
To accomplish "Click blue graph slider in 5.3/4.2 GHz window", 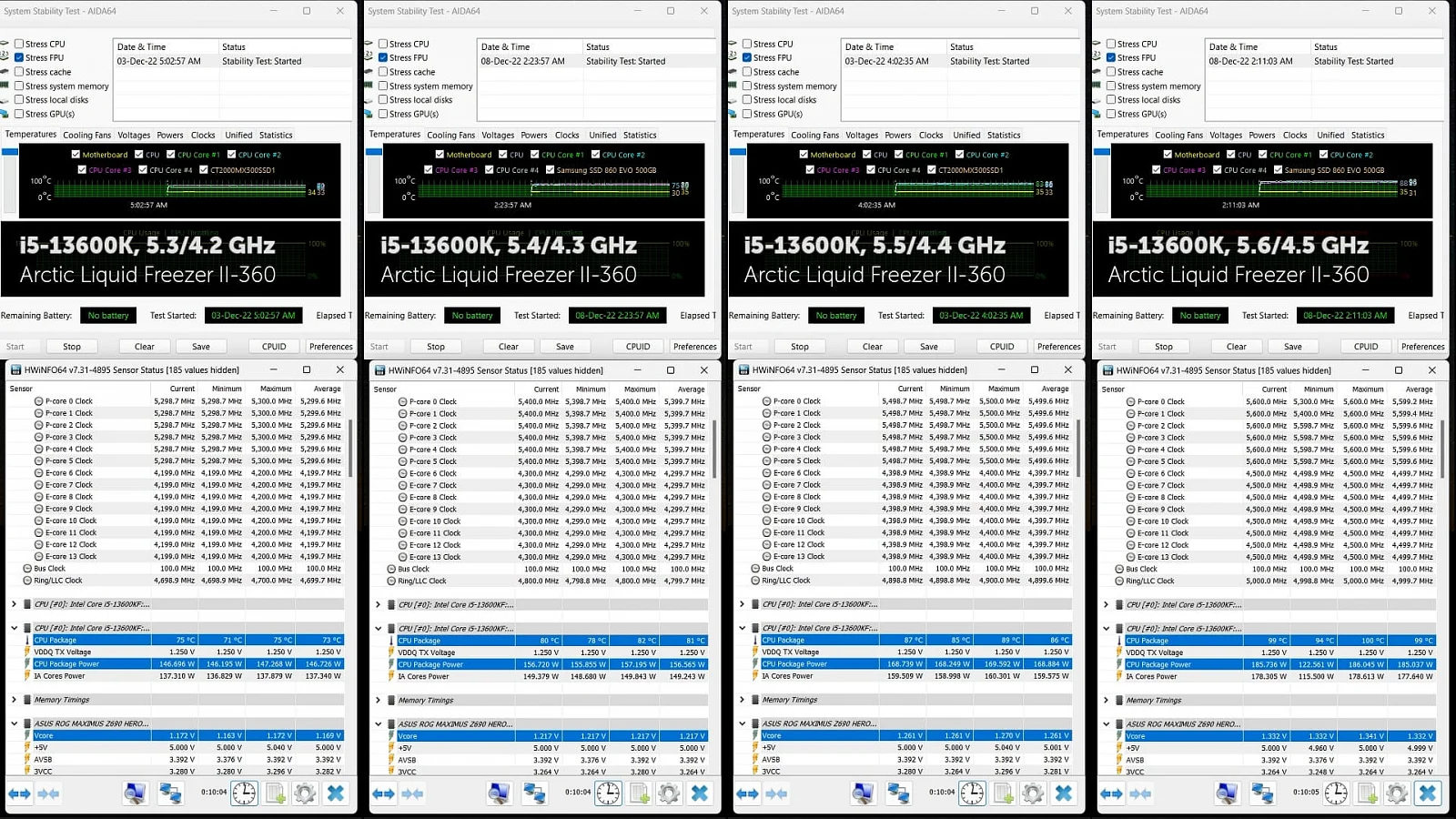I will tap(10, 152).
